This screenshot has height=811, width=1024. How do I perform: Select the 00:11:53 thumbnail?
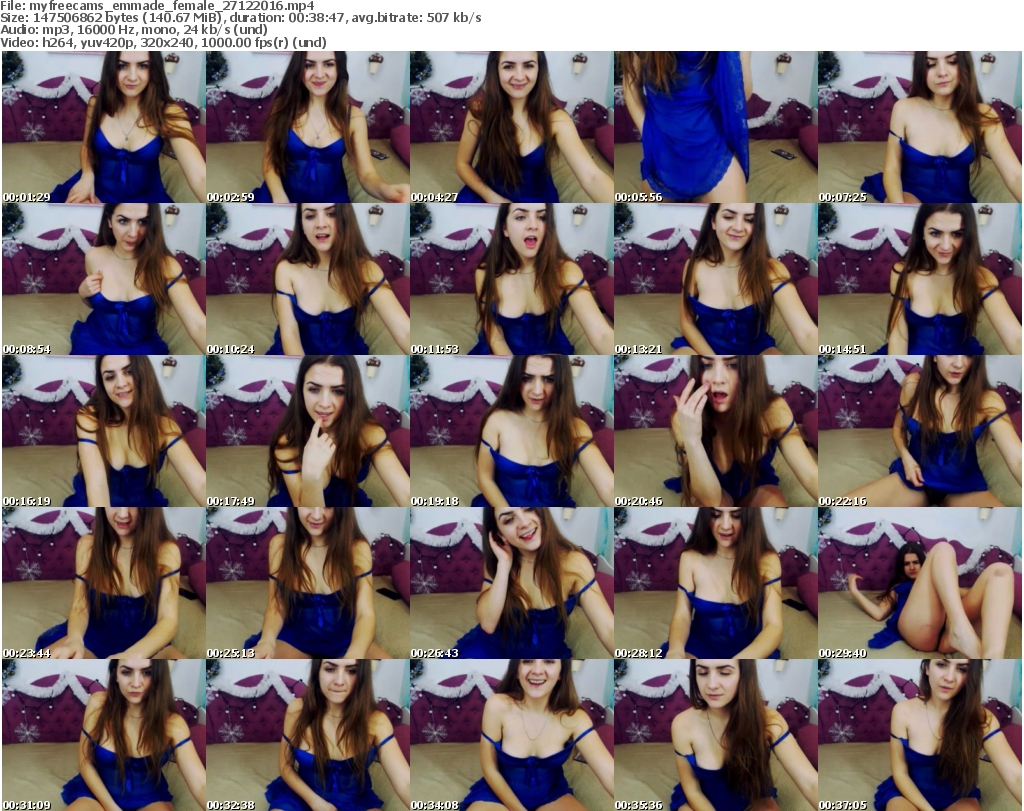511,279
